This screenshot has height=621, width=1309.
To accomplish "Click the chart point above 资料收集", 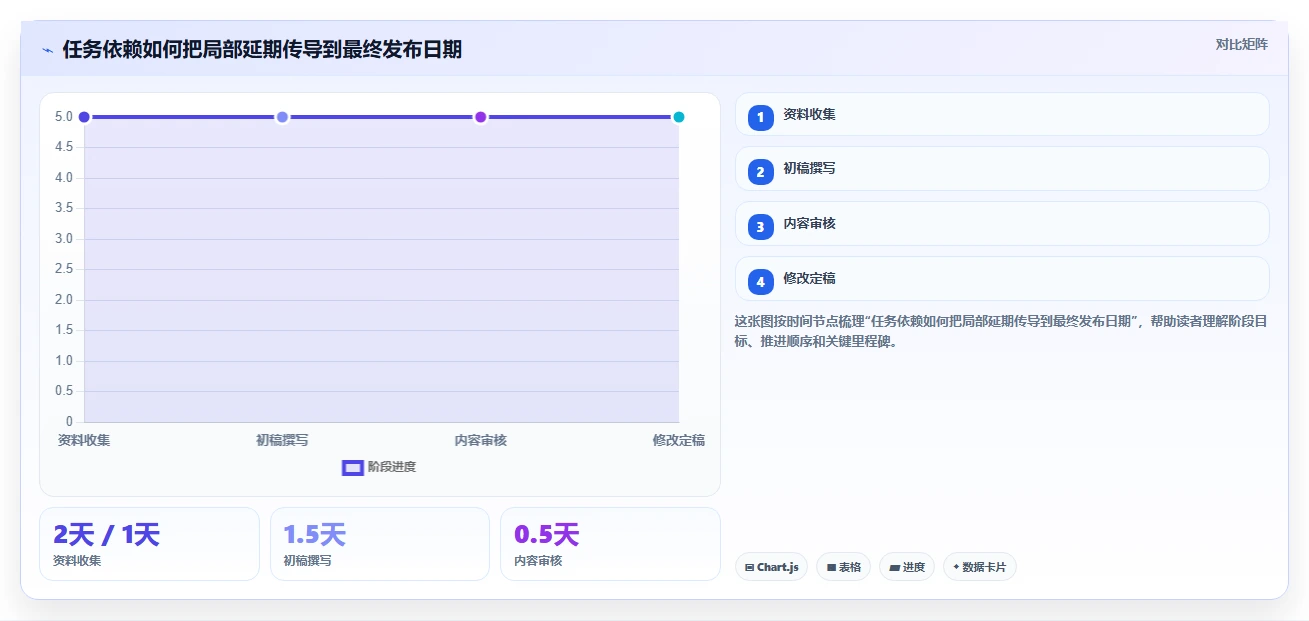I will pyautogui.click(x=84, y=117).
